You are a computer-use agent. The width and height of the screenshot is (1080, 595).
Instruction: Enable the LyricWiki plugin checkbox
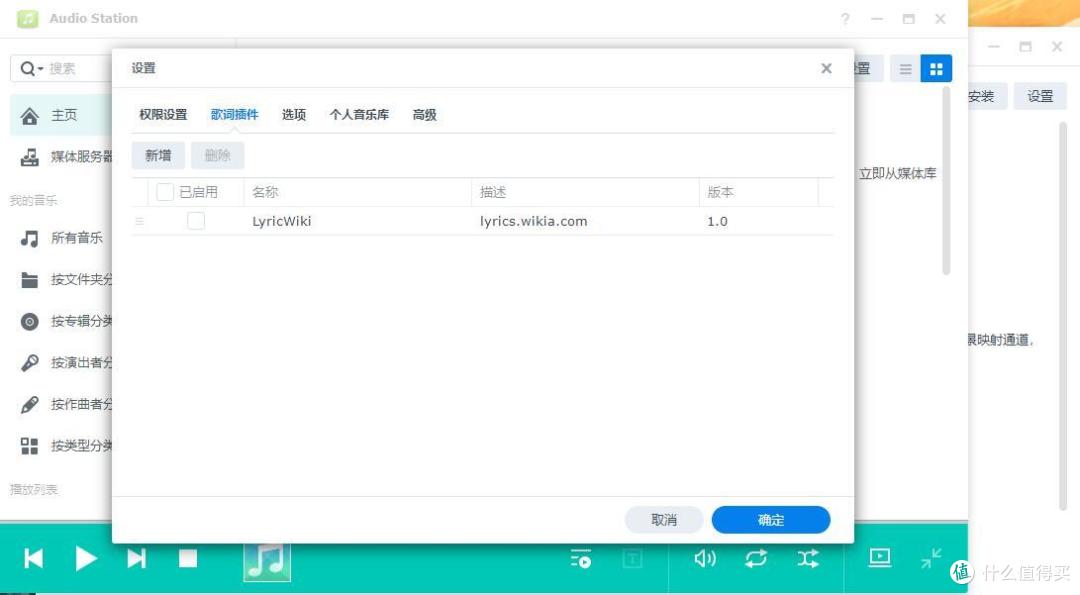(196, 221)
